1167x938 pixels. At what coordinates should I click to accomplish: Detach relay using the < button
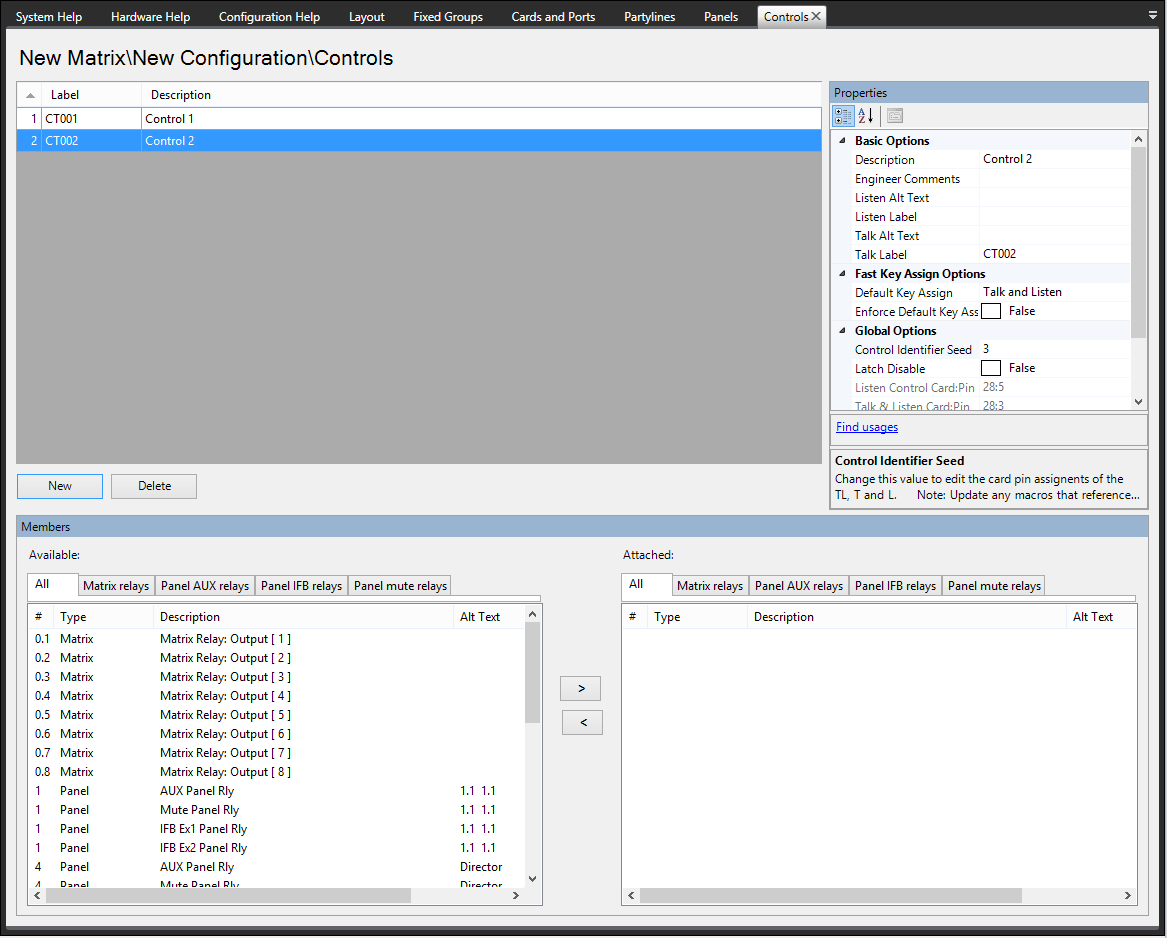(x=582, y=722)
